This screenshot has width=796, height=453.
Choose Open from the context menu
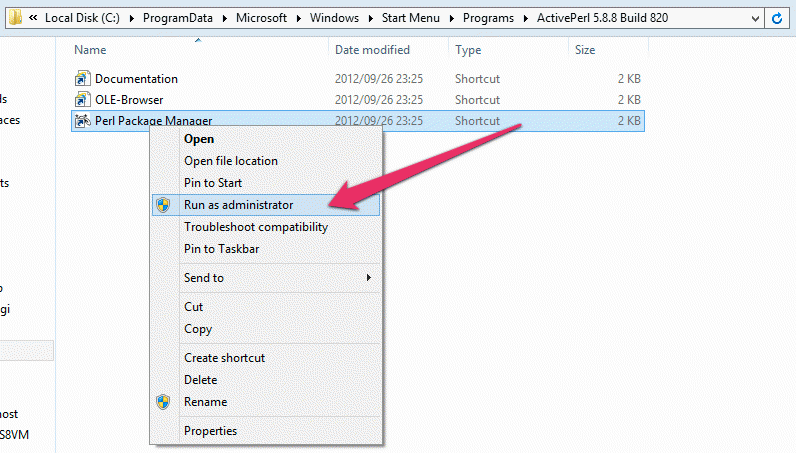[x=199, y=139]
